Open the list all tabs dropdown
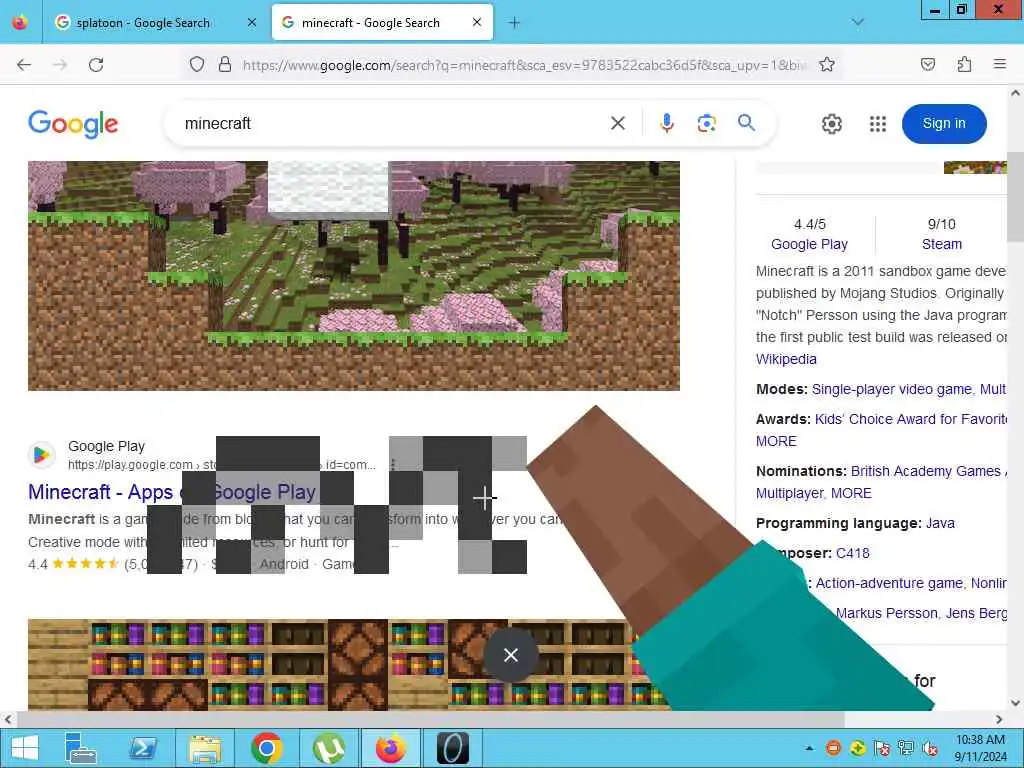The image size is (1024, 768). coord(858,23)
